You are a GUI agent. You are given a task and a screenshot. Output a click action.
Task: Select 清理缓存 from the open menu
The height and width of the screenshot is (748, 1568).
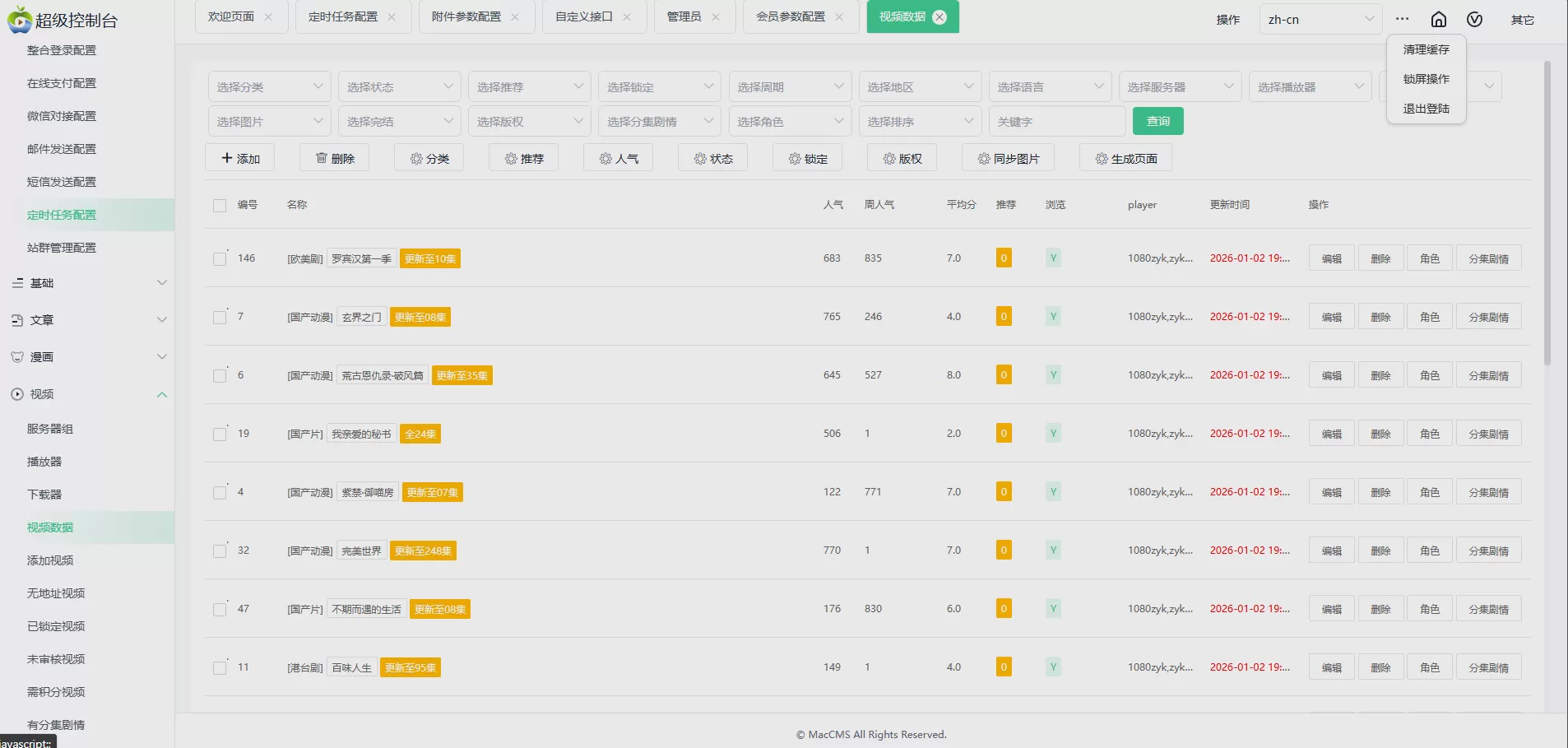coord(1425,49)
